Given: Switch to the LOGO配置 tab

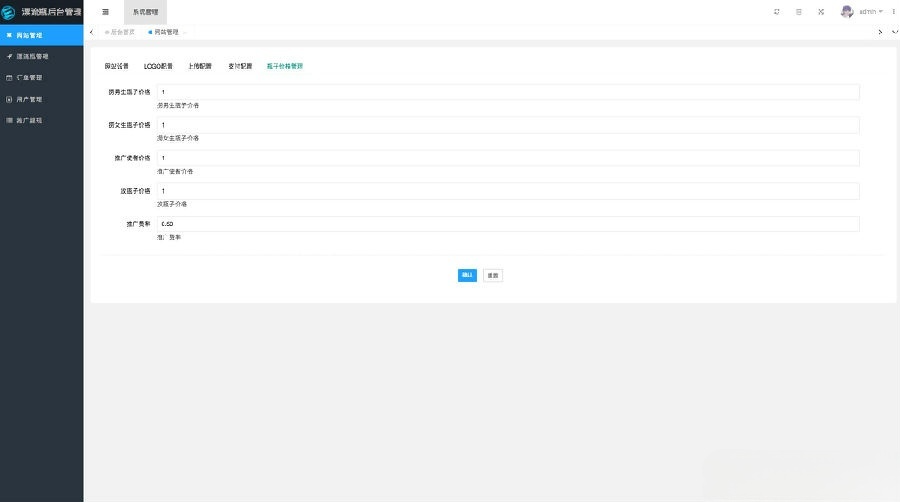Looking at the screenshot, I should tap(158, 66).
